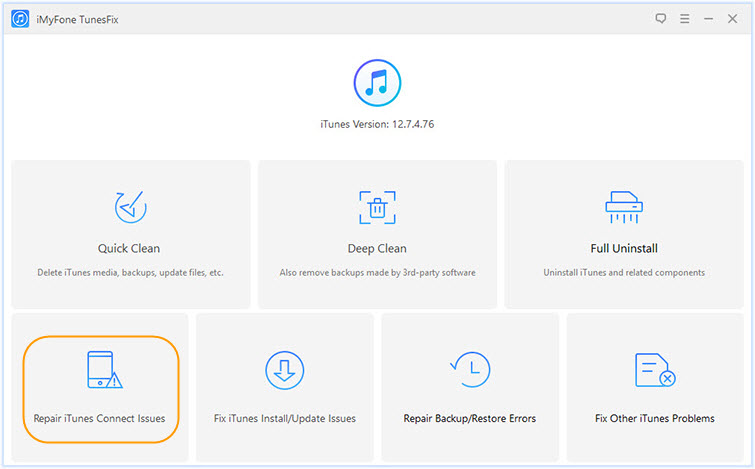Click the device warning icon for connect issues
The width and height of the screenshot is (755, 469).
(x=104, y=370)
